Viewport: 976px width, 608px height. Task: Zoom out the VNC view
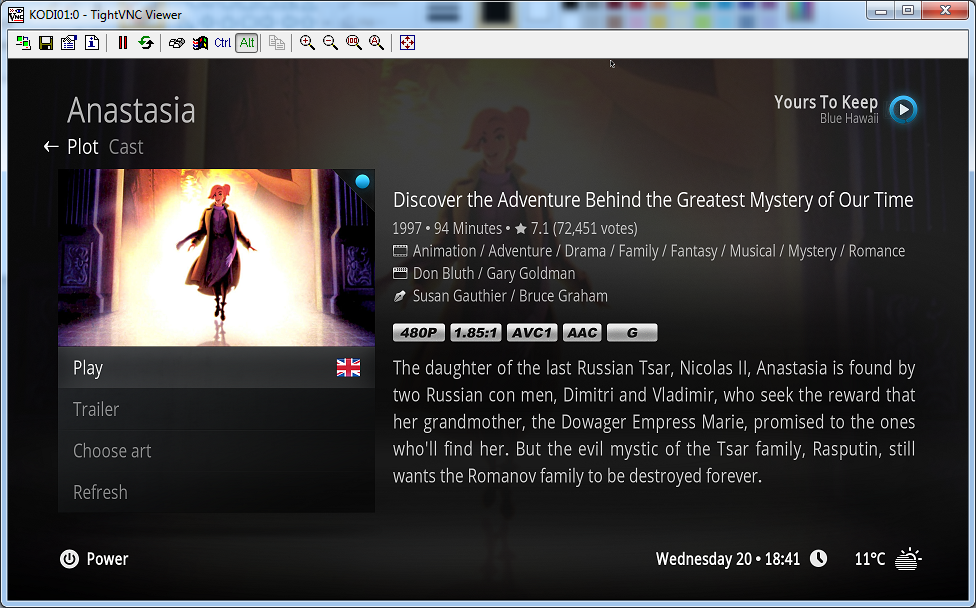[x=330, y=43]
